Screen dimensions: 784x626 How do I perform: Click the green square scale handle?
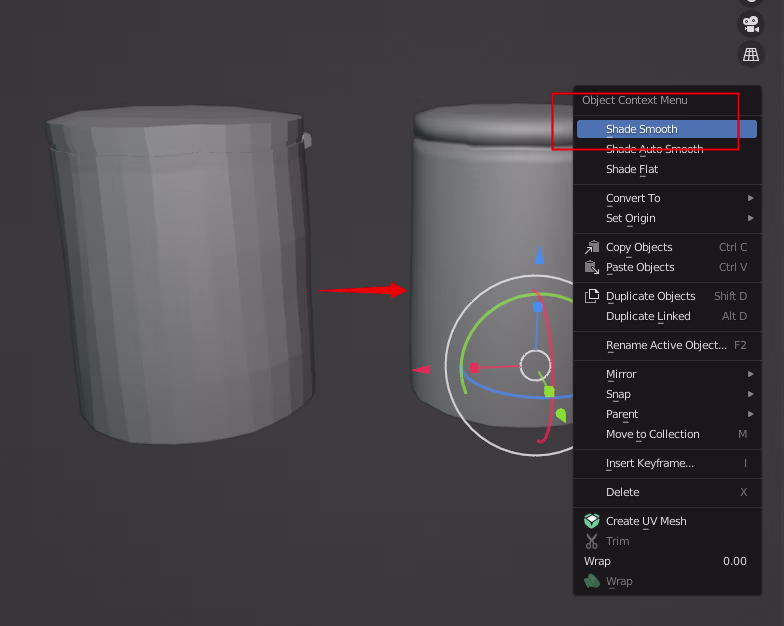(x=549, y=392)
